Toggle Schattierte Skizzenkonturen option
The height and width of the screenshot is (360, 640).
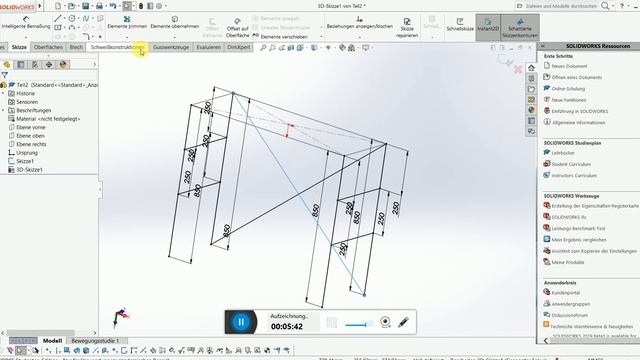point(520,27)
